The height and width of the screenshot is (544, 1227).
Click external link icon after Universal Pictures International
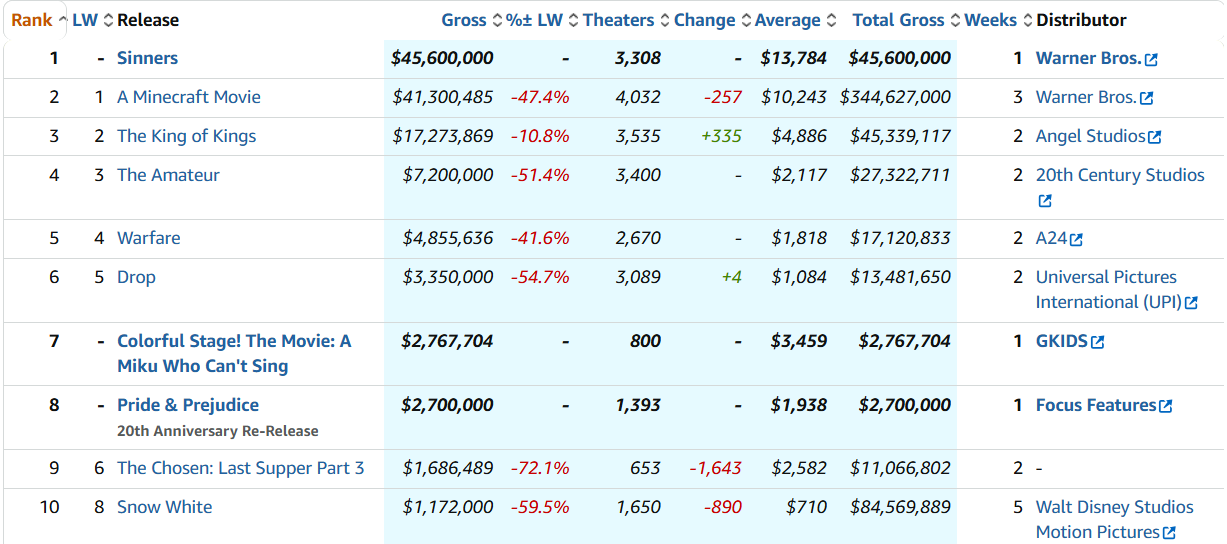click(x=1191, y=303)
